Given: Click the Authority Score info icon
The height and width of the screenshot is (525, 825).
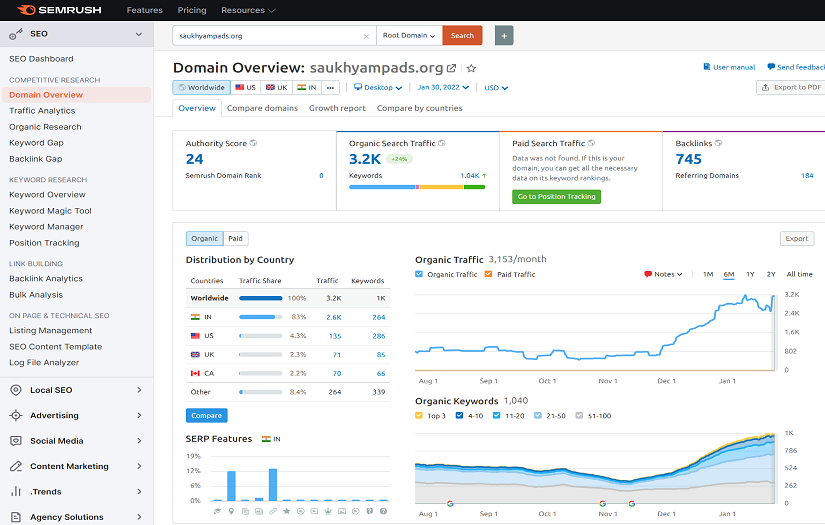Looking at the screenshot, I should point(253,143).
